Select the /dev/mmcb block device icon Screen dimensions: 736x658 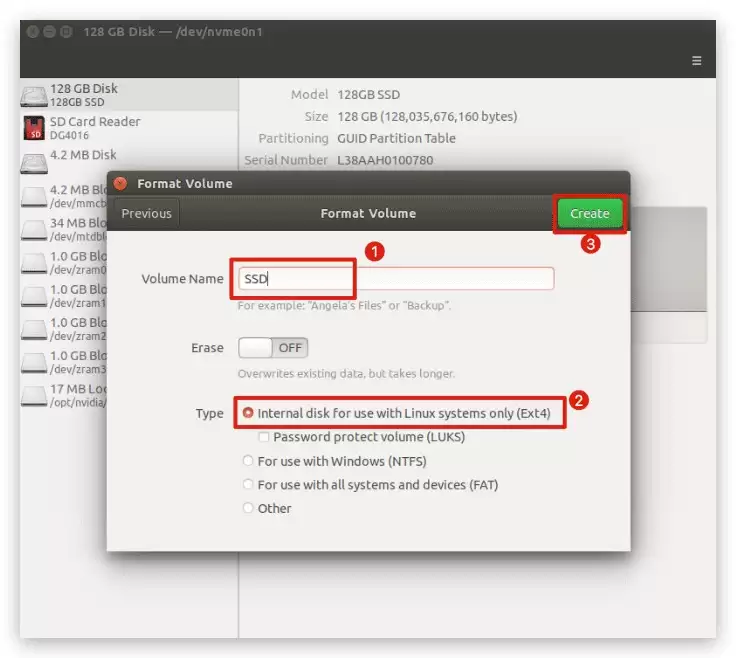point(34,197)
